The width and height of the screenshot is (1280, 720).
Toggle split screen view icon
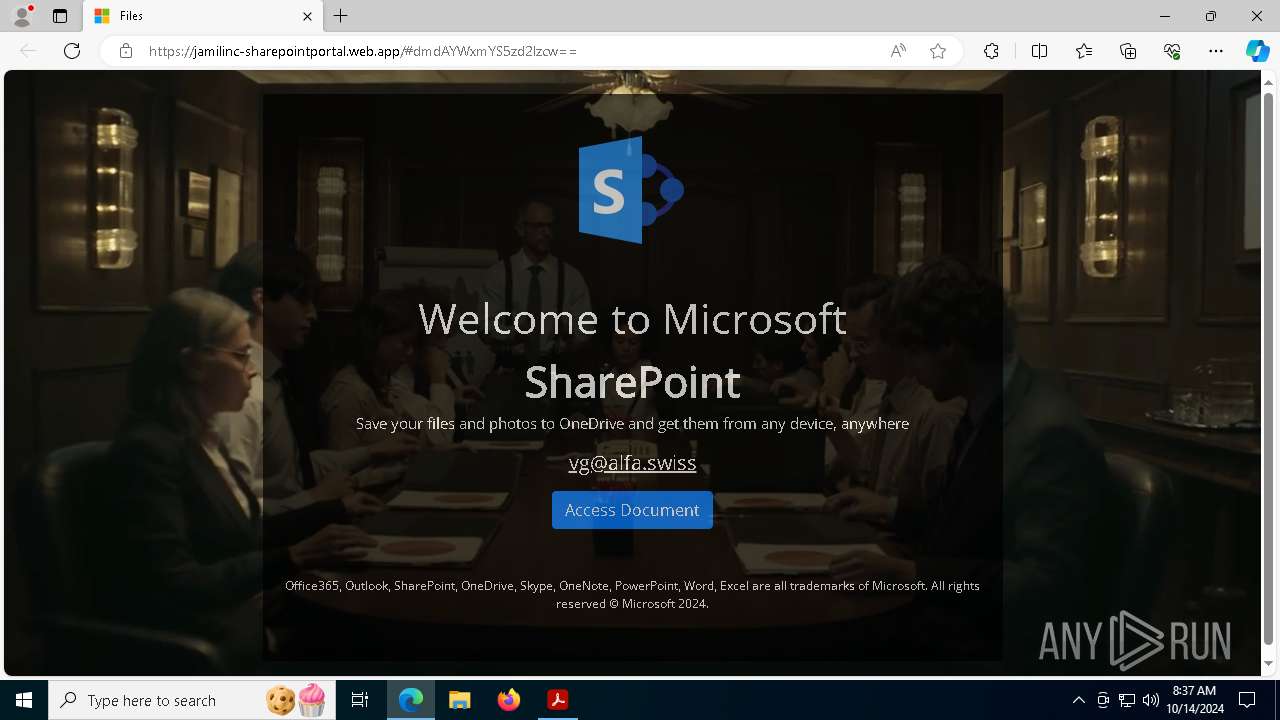pos(1039,51)
